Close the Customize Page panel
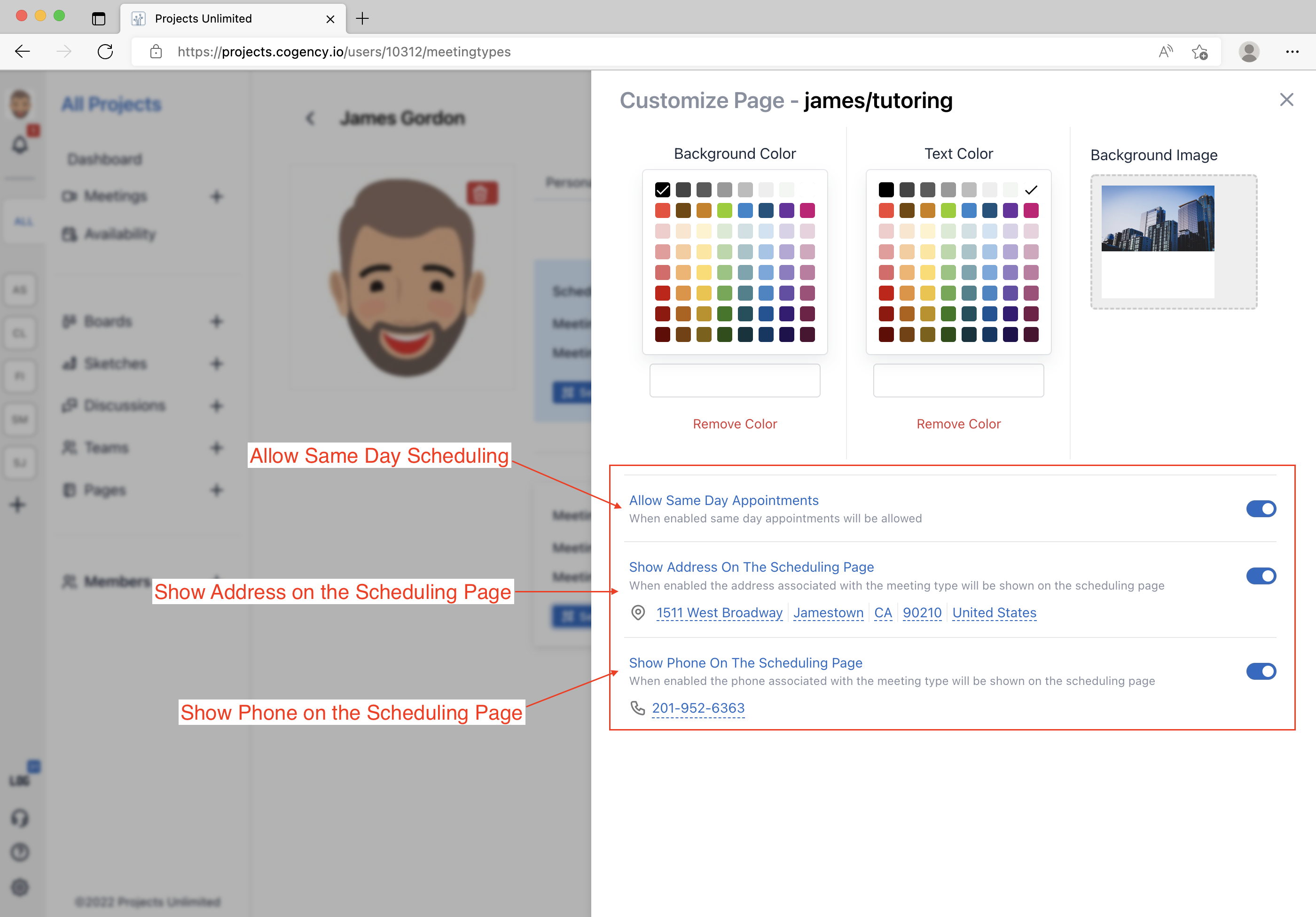The width and height of the screenshot is (1316, 917). [1286, 100]
